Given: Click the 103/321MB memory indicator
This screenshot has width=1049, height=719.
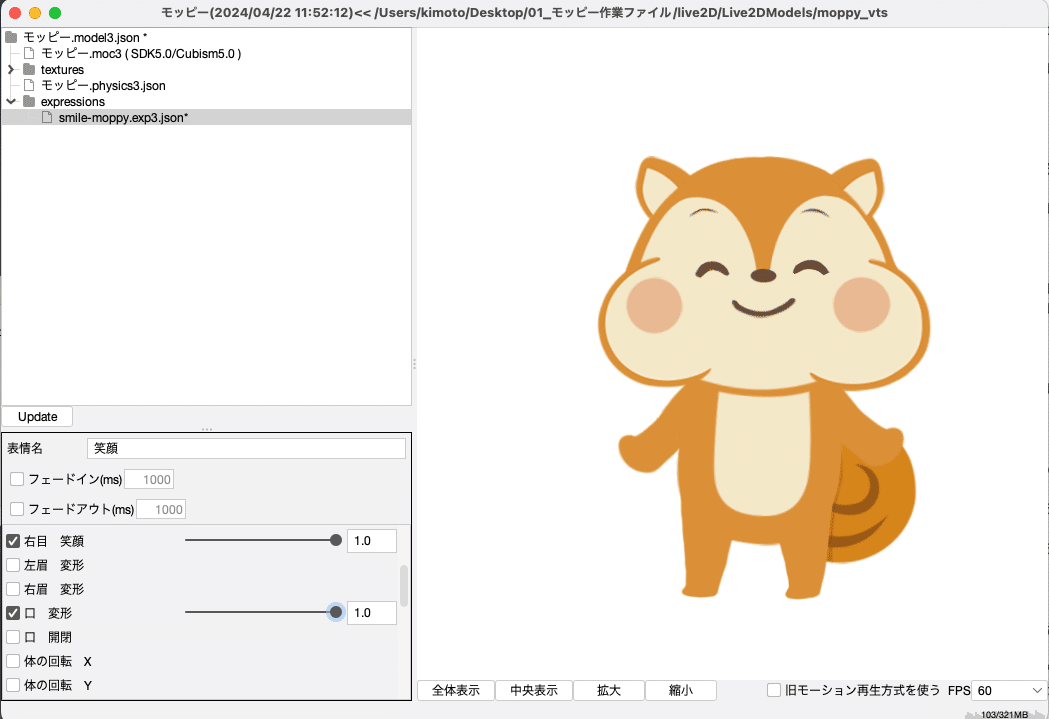Looking at the screenshot, I should pos(1004,714).
